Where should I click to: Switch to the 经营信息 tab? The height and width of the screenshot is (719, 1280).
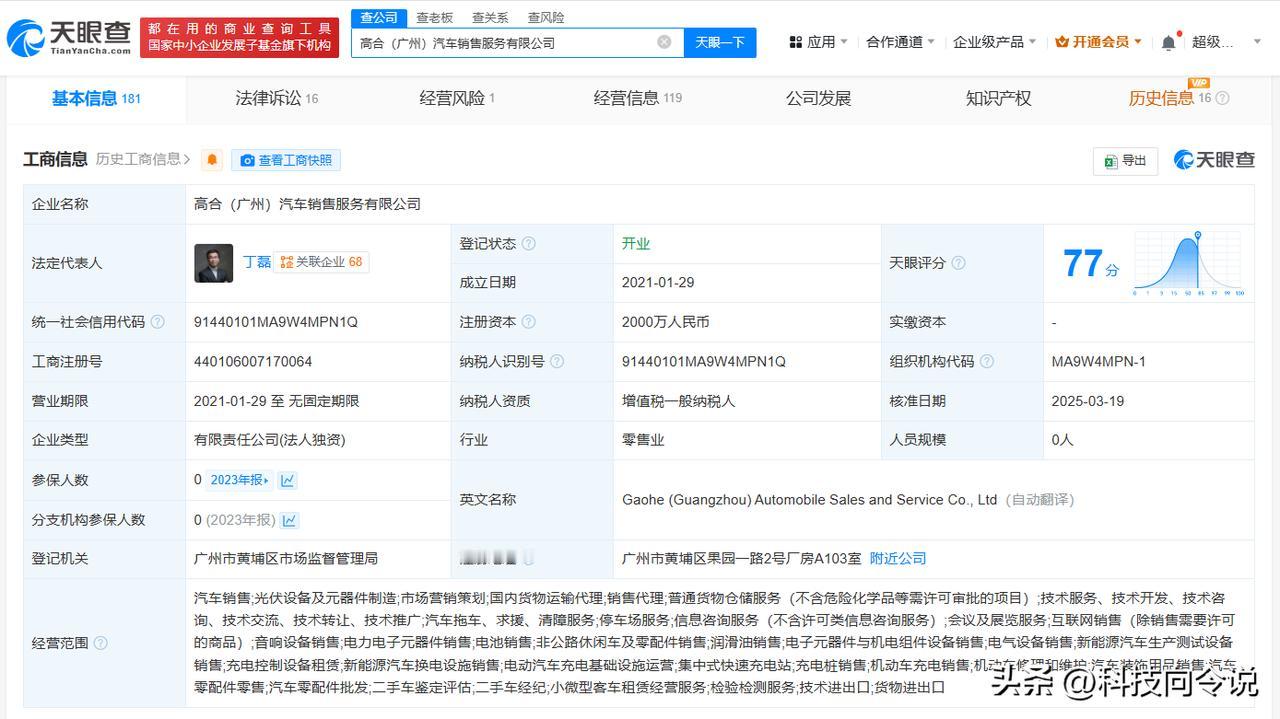(638, 98)
